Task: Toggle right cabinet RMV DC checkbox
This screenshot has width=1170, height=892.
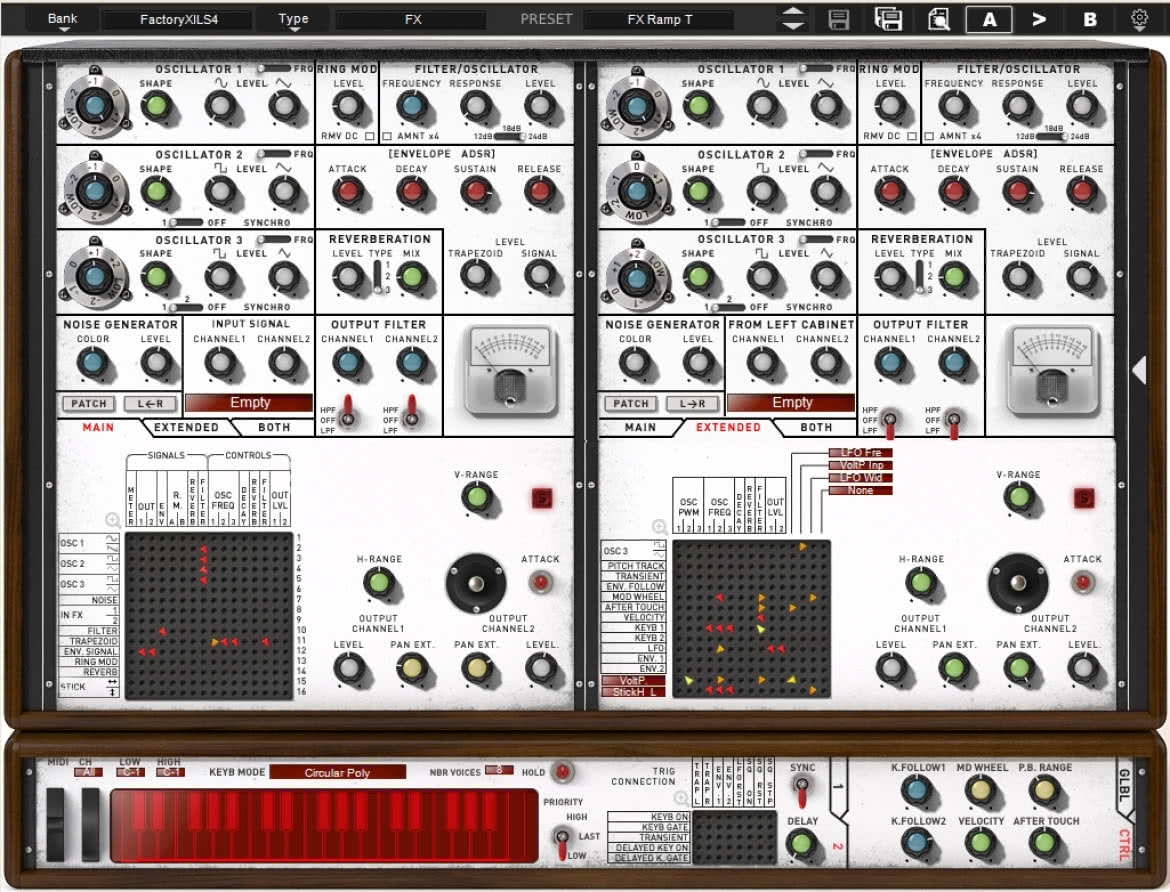Action: coord(912,137)
